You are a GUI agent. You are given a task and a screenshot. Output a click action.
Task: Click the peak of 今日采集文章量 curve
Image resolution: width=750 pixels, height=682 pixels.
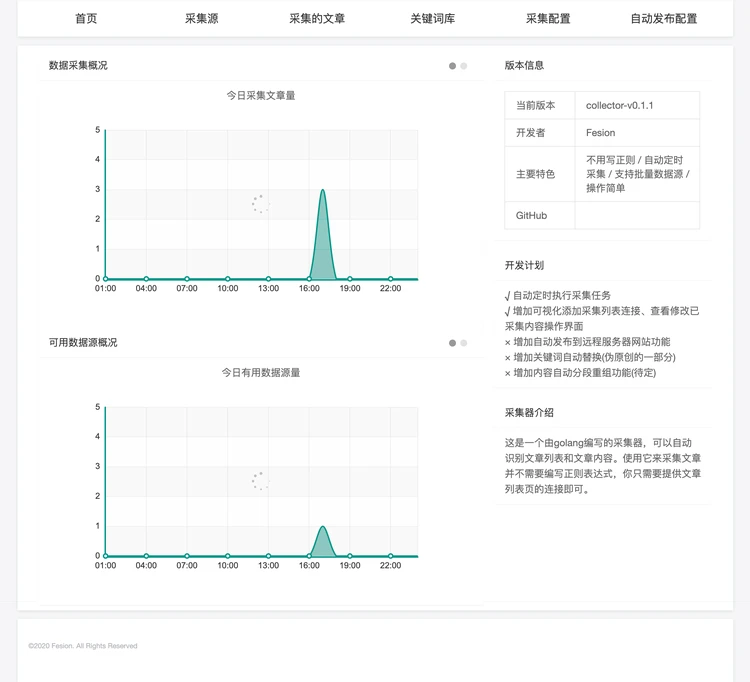(322, 190)
